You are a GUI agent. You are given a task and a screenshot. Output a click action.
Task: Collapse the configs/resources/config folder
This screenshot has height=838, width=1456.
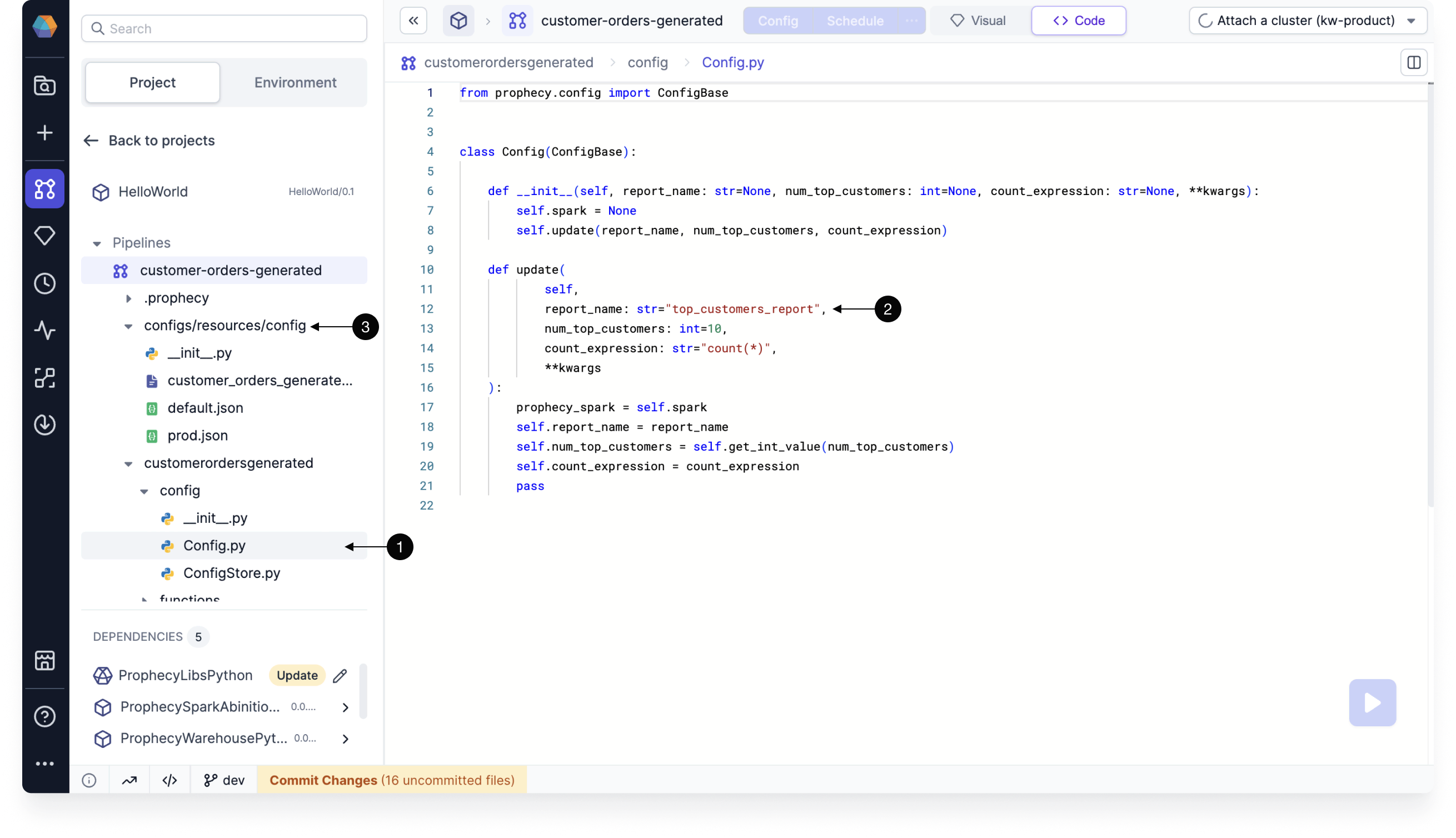point(129,326)
